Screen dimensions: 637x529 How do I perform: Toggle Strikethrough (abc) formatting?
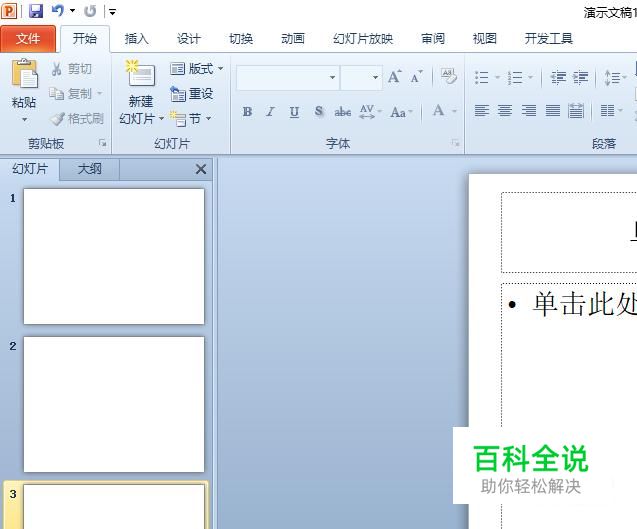342,111
